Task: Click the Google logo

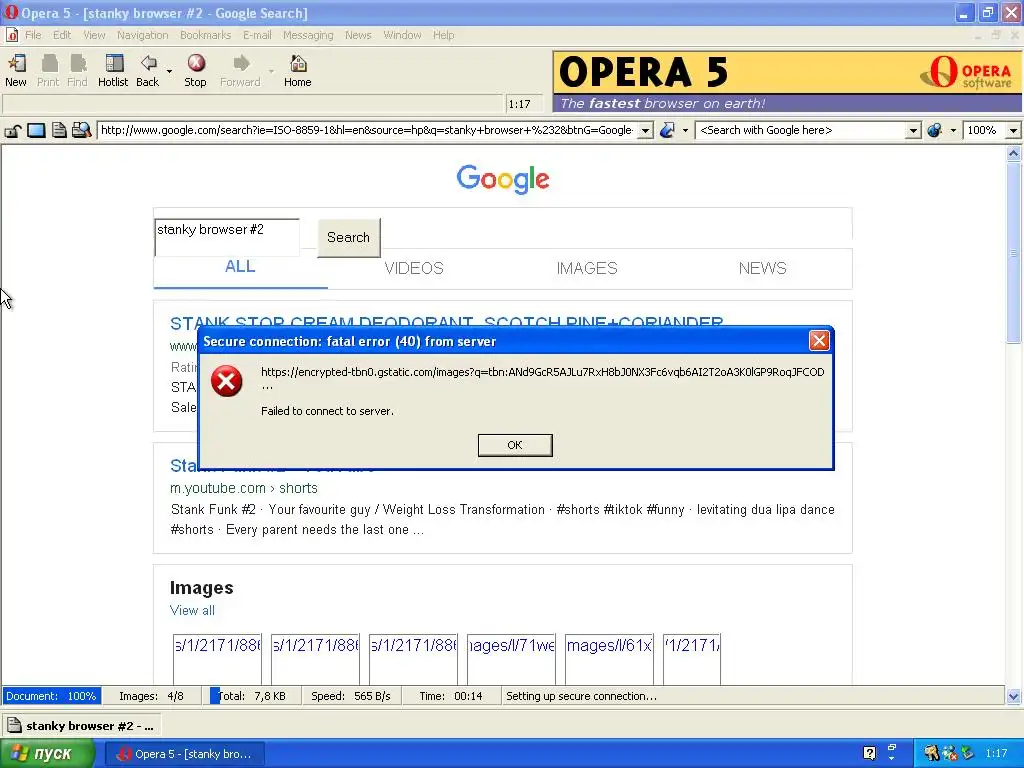Action: click(503, 179)
